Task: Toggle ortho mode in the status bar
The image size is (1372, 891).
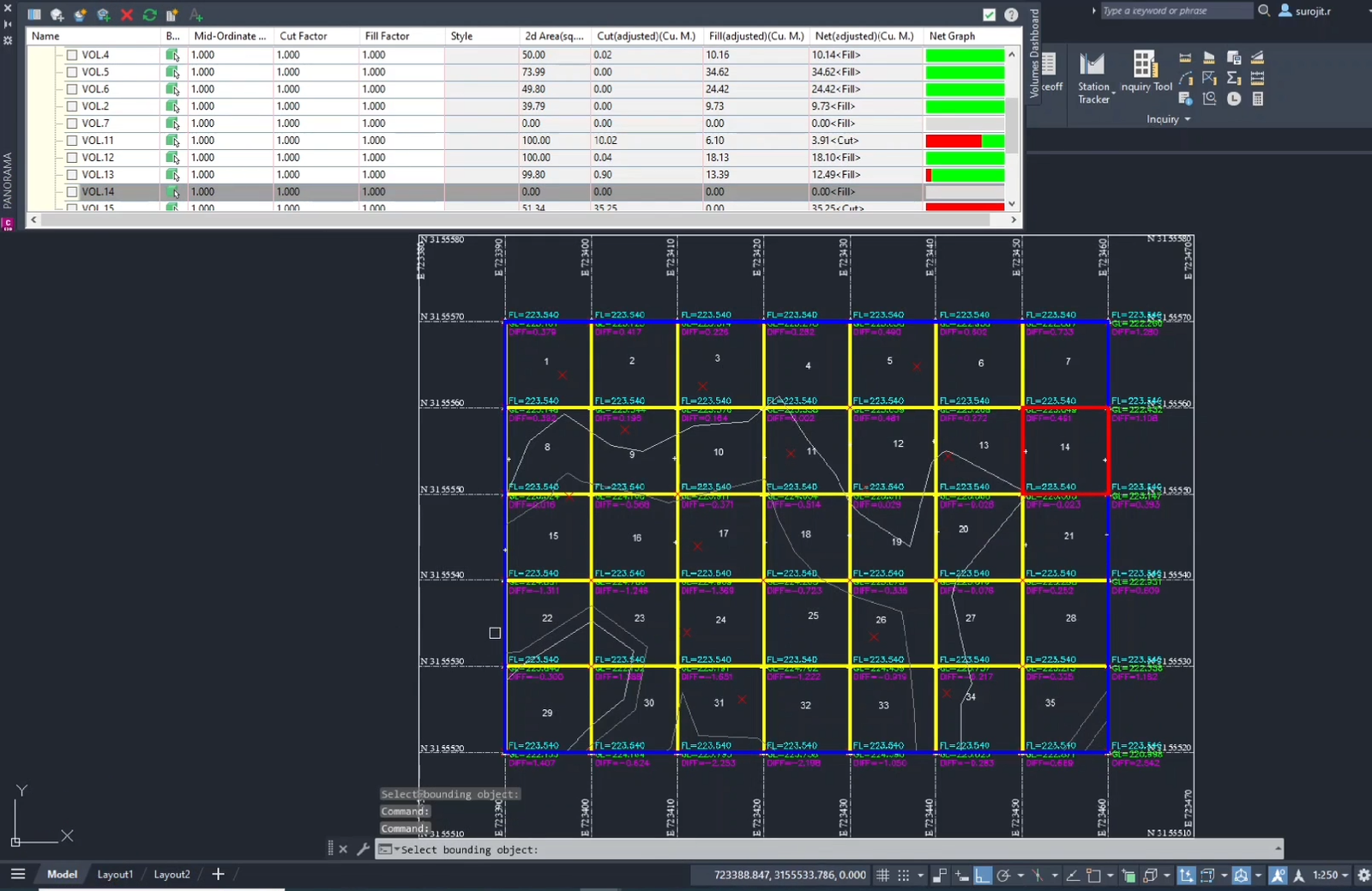Action: click(983, 876)
